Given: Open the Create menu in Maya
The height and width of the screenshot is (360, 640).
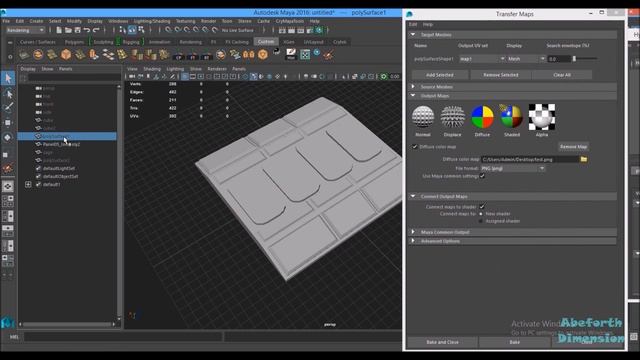Looking at the screenshot, I should coord(36,21).
